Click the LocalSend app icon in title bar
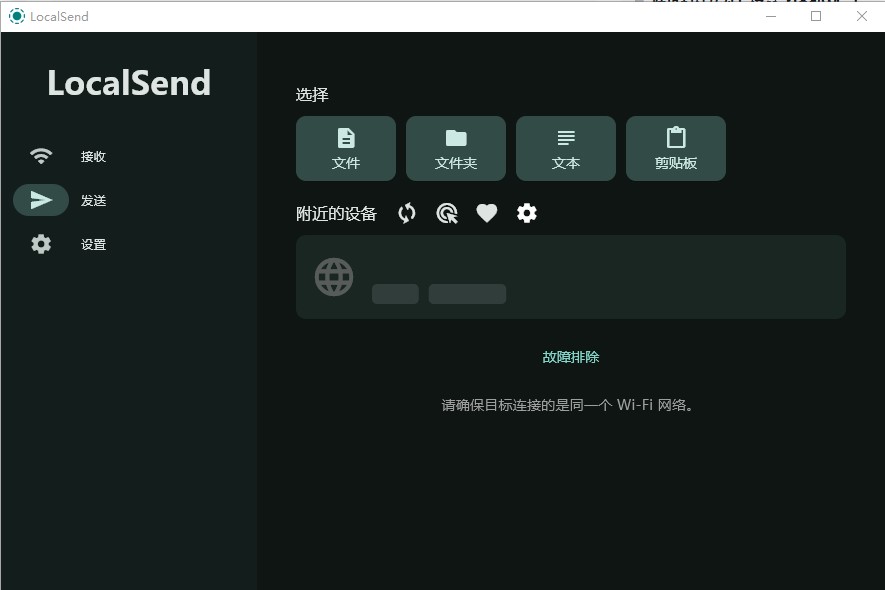Viewport: 885px width, 590px height. (x=17, y=16)
